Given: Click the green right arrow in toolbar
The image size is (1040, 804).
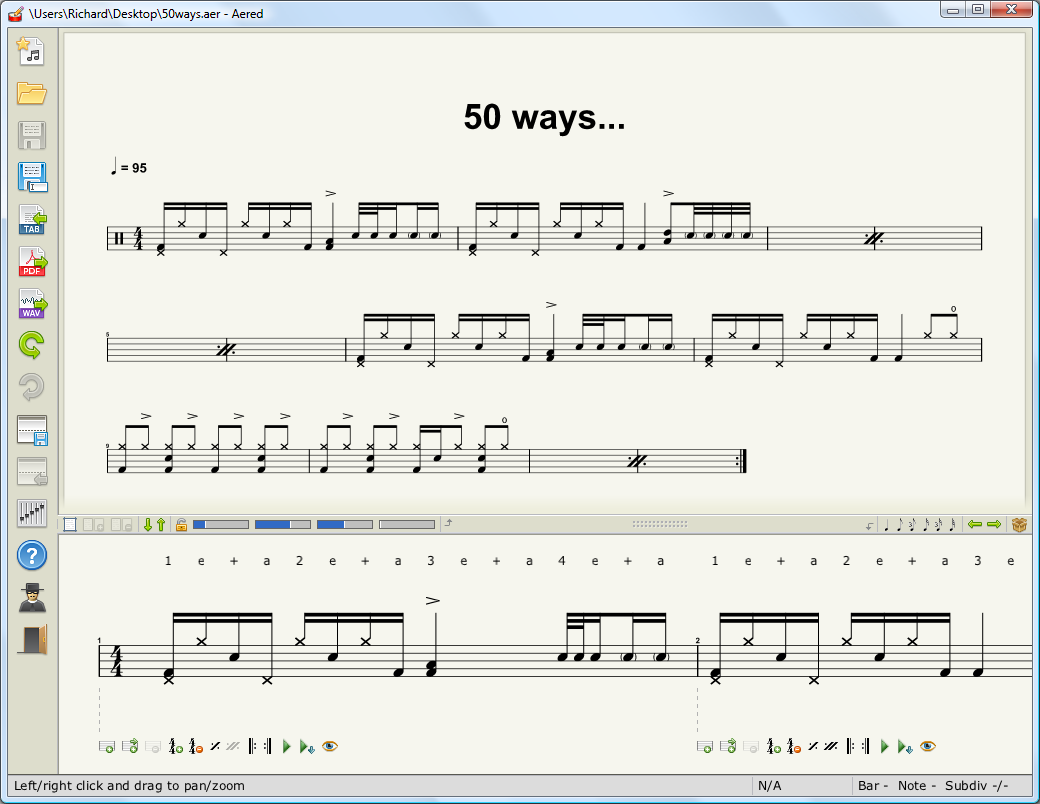Looking at the screenshot, I should point(993,524).
